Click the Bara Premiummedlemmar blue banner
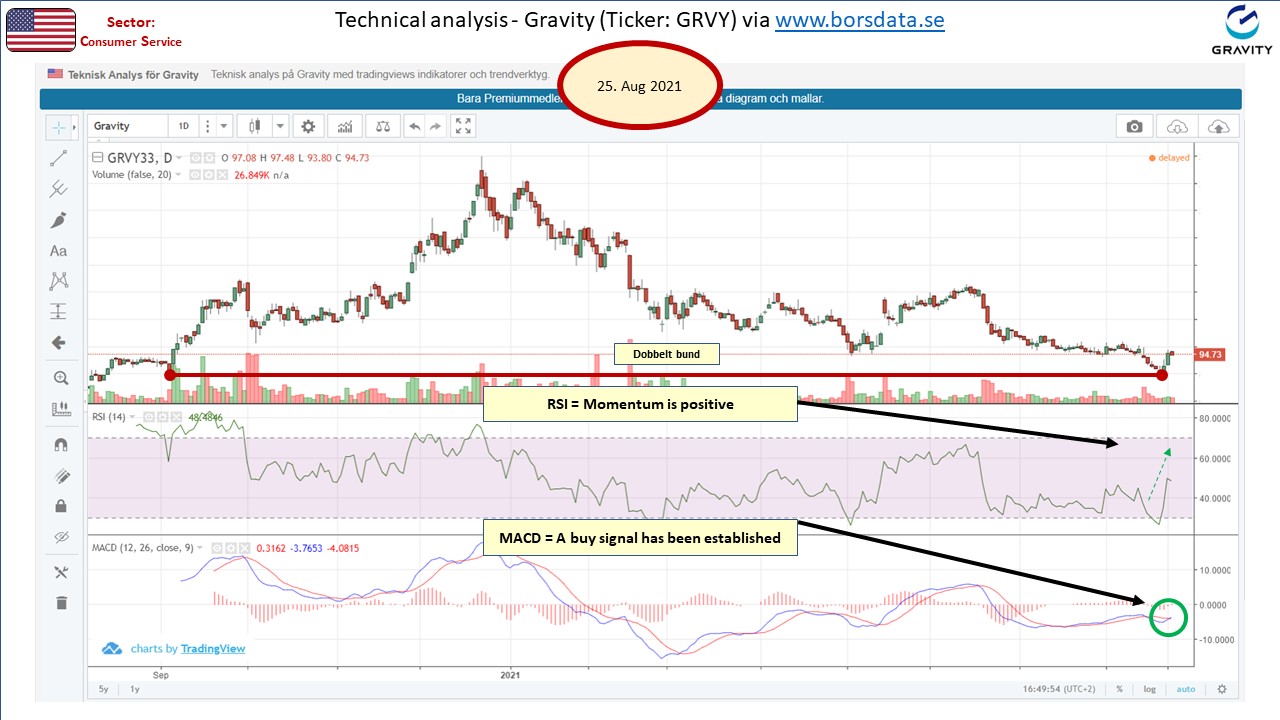This screenshot has height=720, width=1280. point(640,99)
